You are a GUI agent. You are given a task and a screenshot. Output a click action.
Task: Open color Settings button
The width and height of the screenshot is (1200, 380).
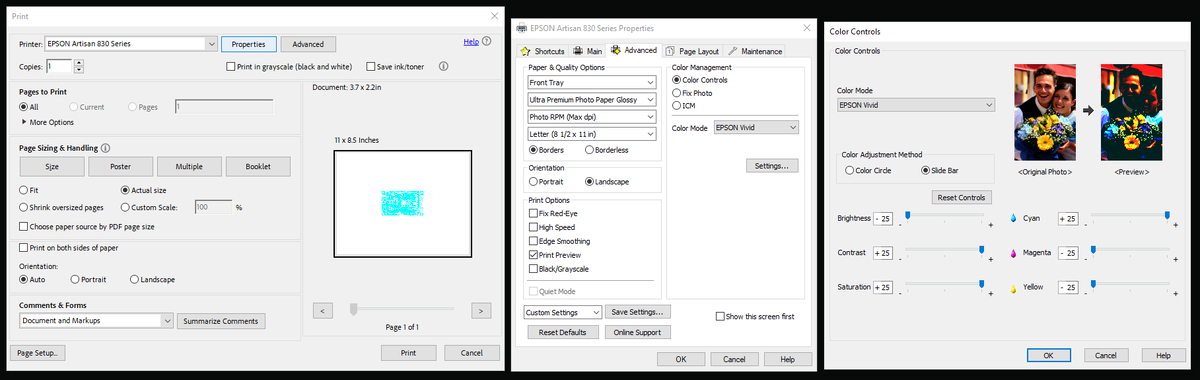pyautogui.click(x=772, y=165)
